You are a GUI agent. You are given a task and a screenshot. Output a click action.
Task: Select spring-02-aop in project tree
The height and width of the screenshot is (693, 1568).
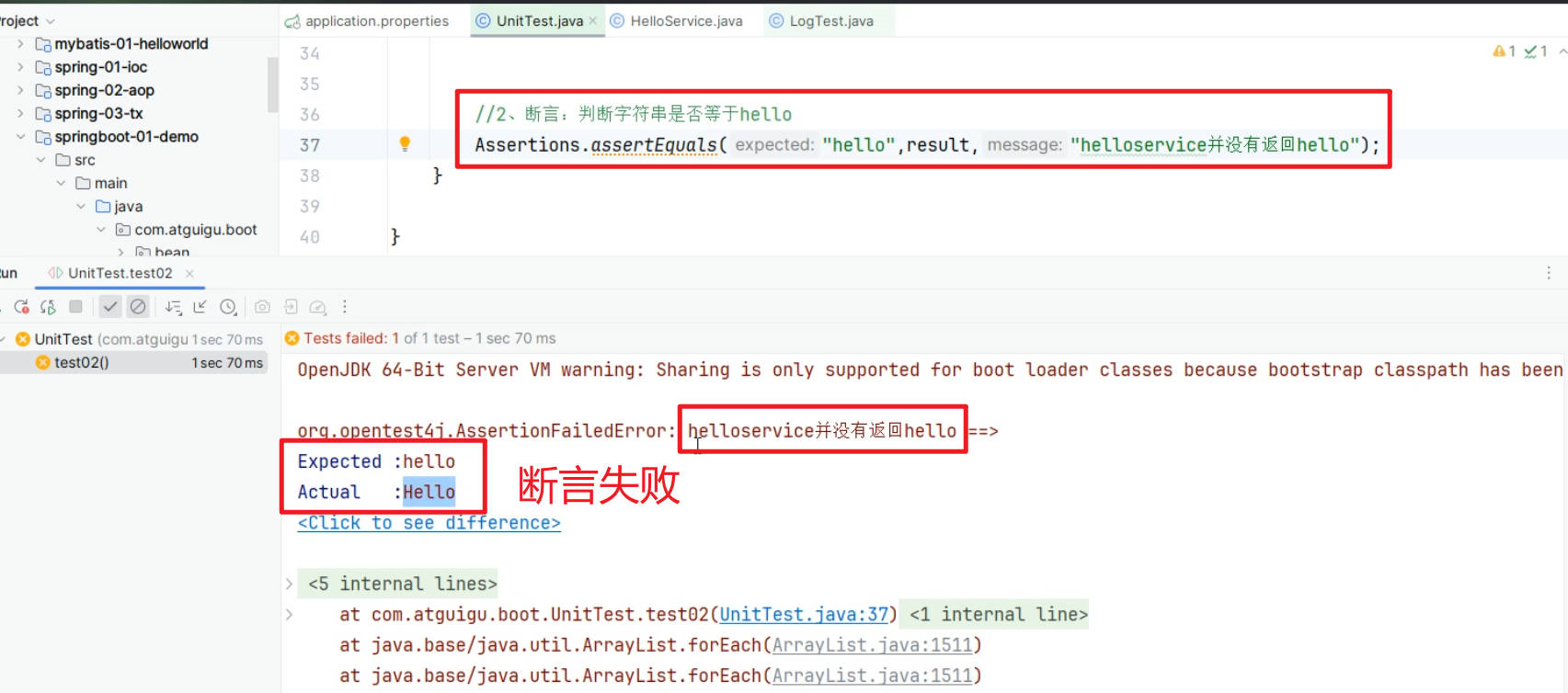click(x=104, y=90)
